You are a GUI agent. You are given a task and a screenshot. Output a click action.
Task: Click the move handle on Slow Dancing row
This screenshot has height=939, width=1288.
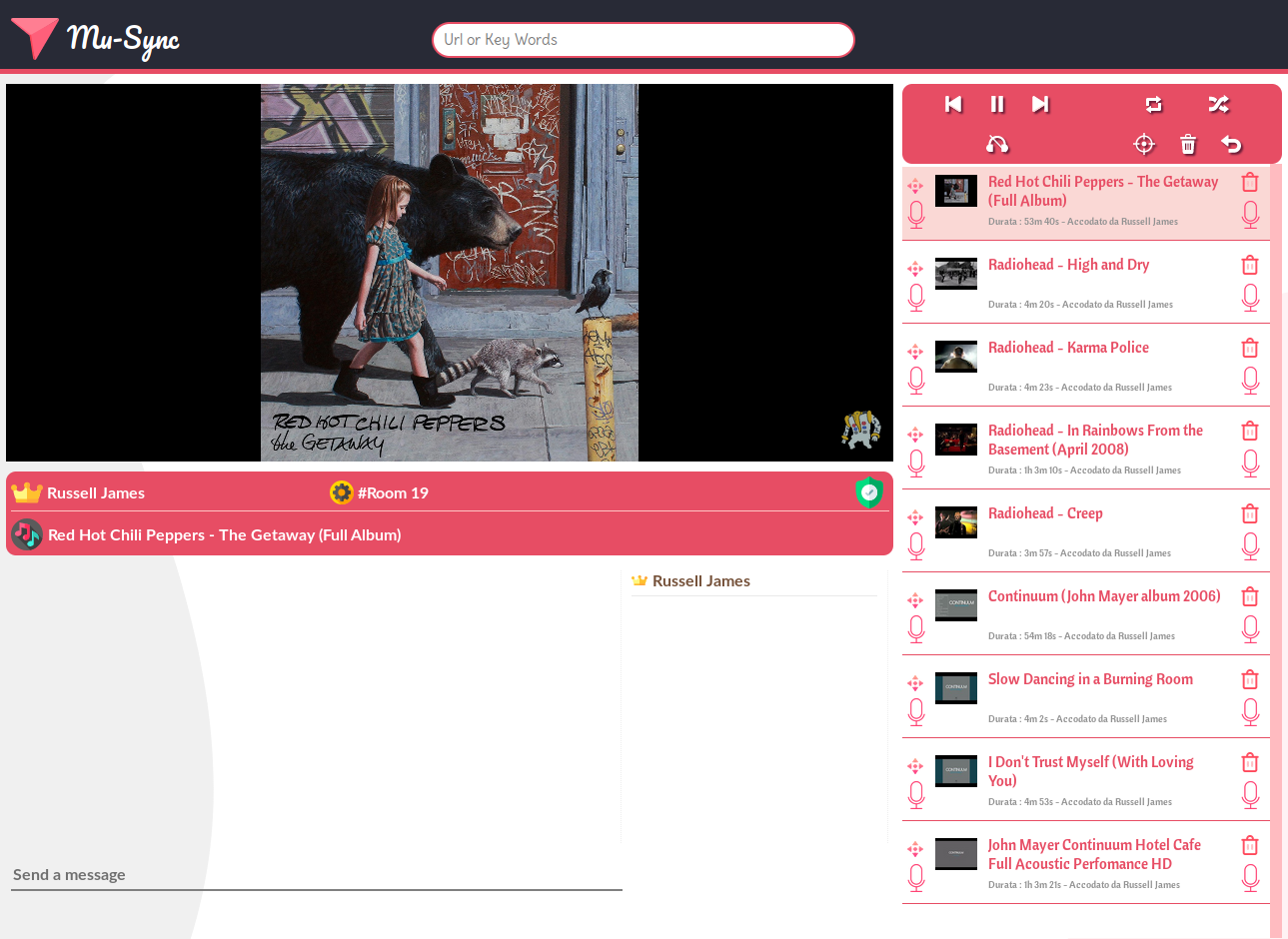pos(915,683)
